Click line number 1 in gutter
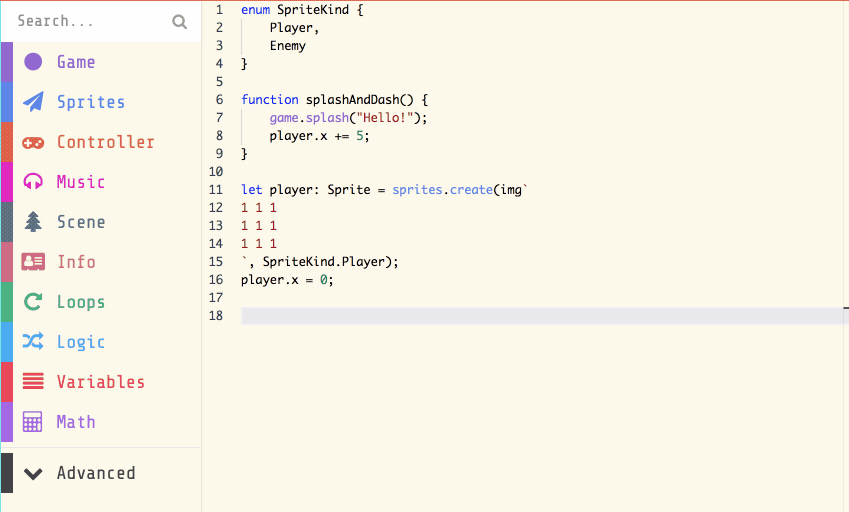Image resolution: width=849 pixels, height=512 pixels. click(219, 10)
